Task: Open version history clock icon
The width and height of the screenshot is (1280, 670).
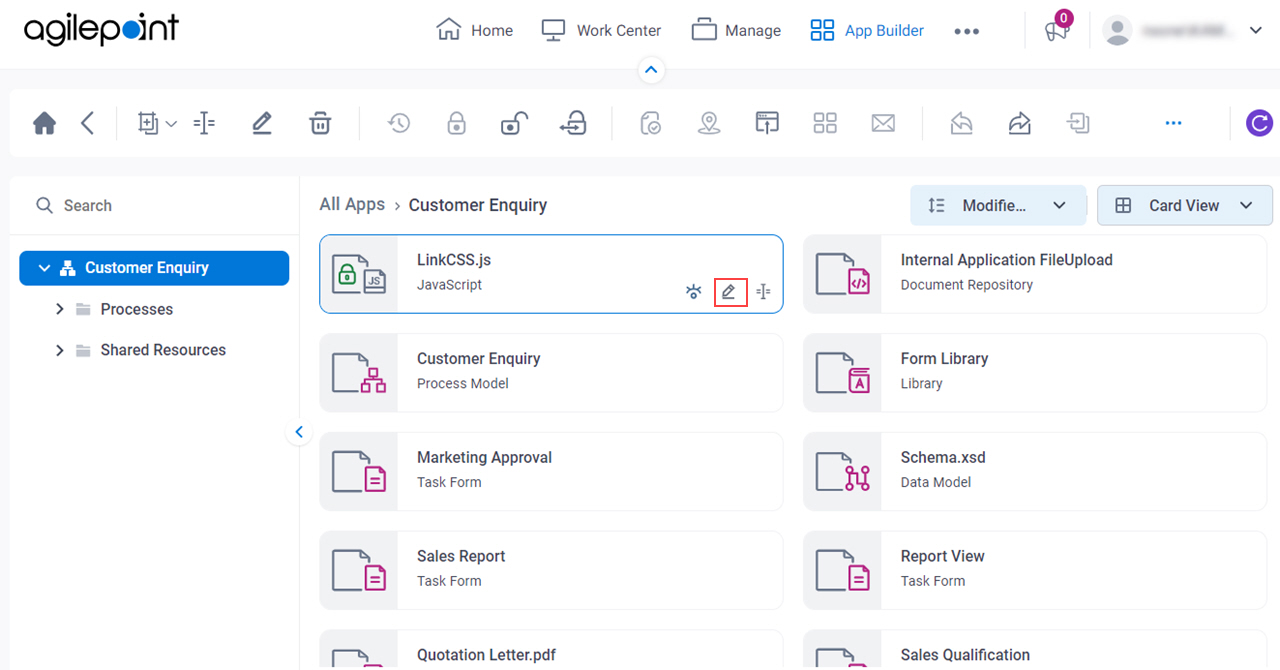Action: [x=399, y=123]
